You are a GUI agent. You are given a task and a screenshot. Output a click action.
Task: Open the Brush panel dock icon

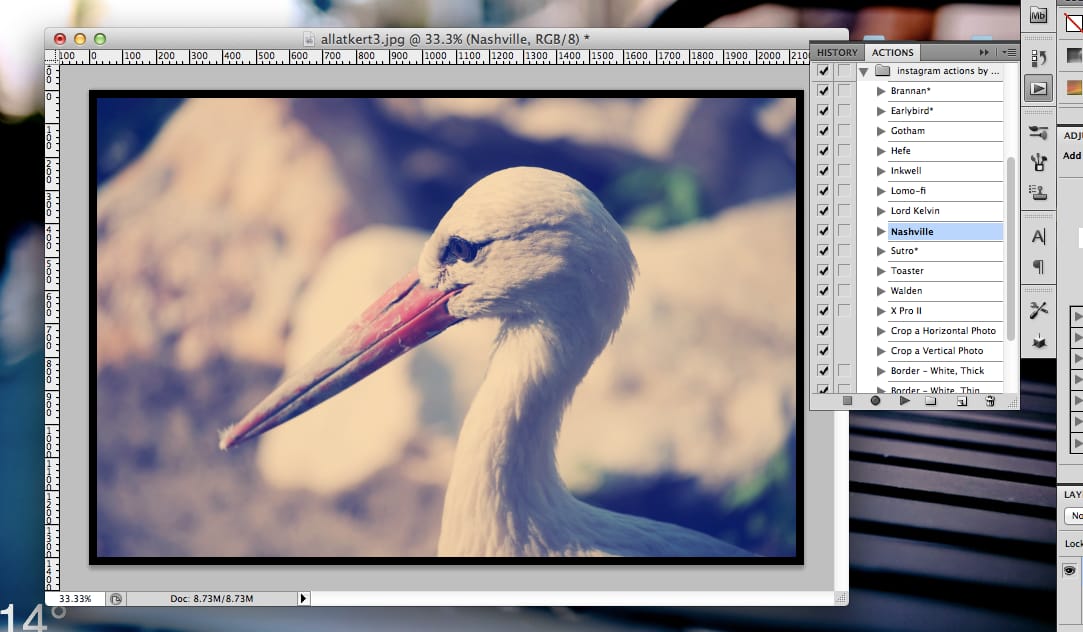1038,163
